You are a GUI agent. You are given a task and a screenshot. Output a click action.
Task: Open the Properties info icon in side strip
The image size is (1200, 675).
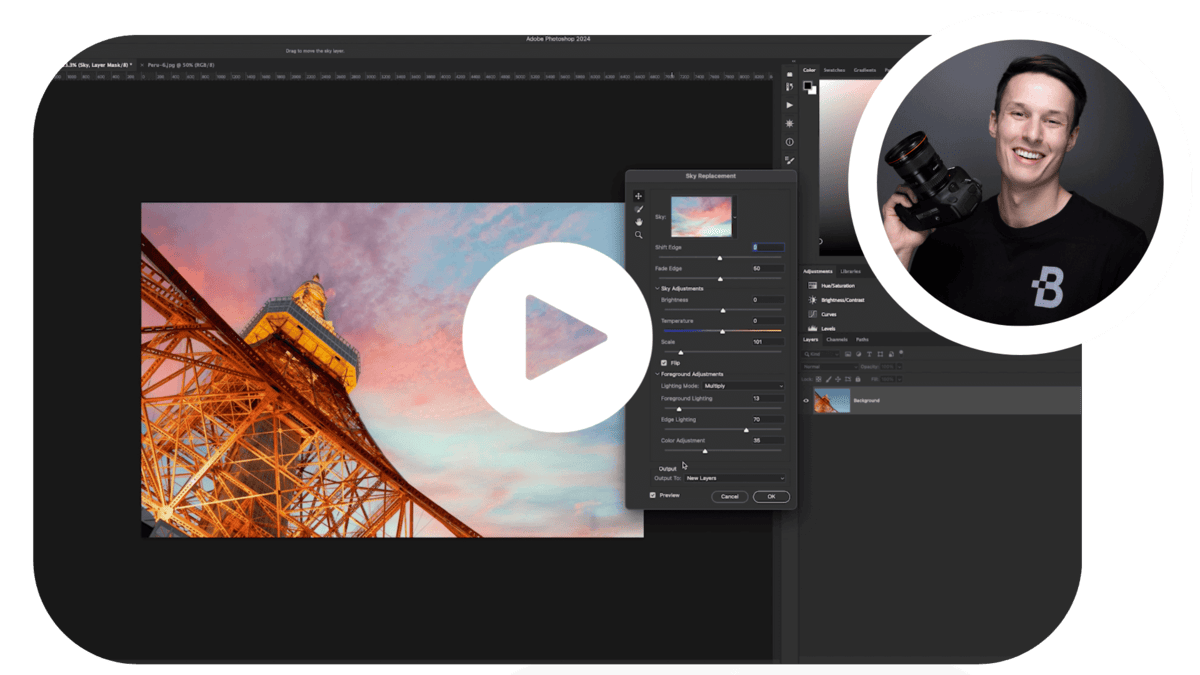[789, 142]
